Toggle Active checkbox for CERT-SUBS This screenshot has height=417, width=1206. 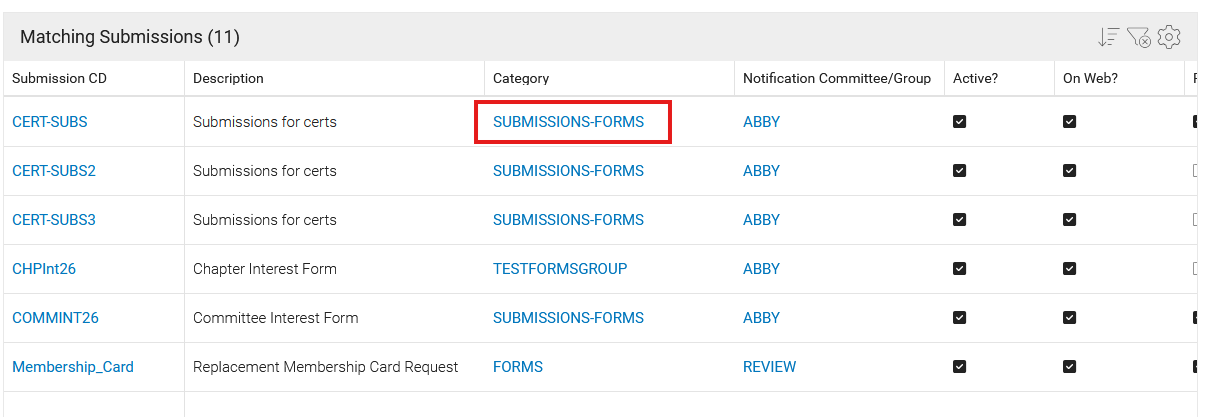click(960, 121)
